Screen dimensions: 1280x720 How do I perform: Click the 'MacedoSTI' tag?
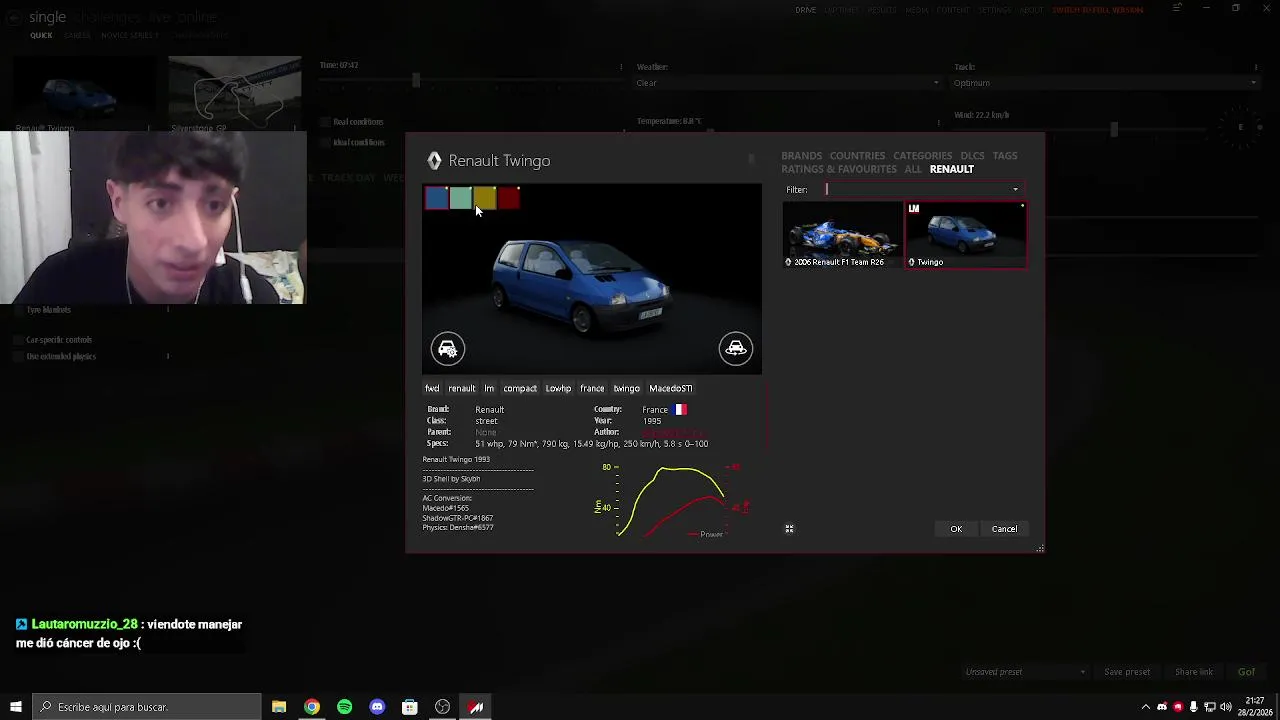(670, 388)
